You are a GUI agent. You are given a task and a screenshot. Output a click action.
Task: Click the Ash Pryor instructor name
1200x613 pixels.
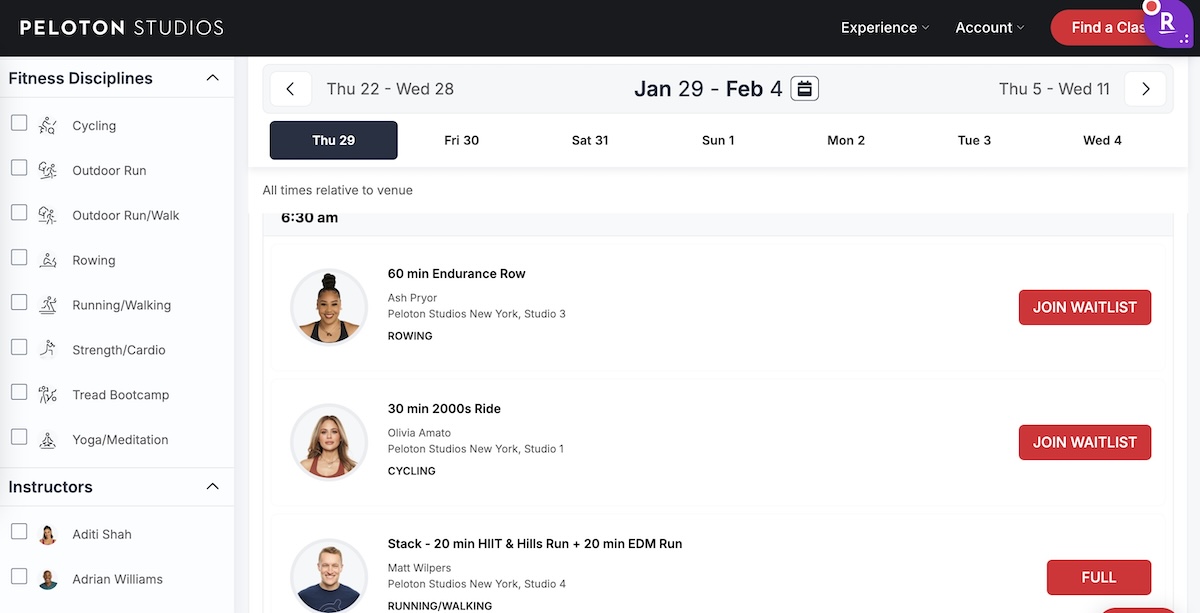point(413,298)
